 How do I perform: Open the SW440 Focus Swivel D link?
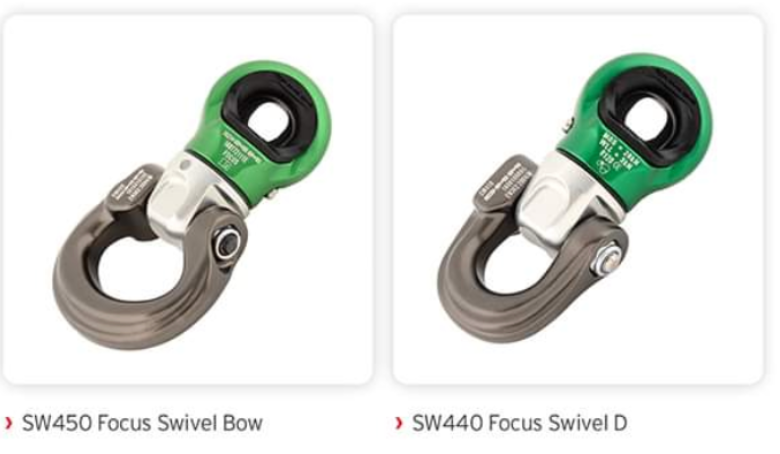[x=519, y=423]
